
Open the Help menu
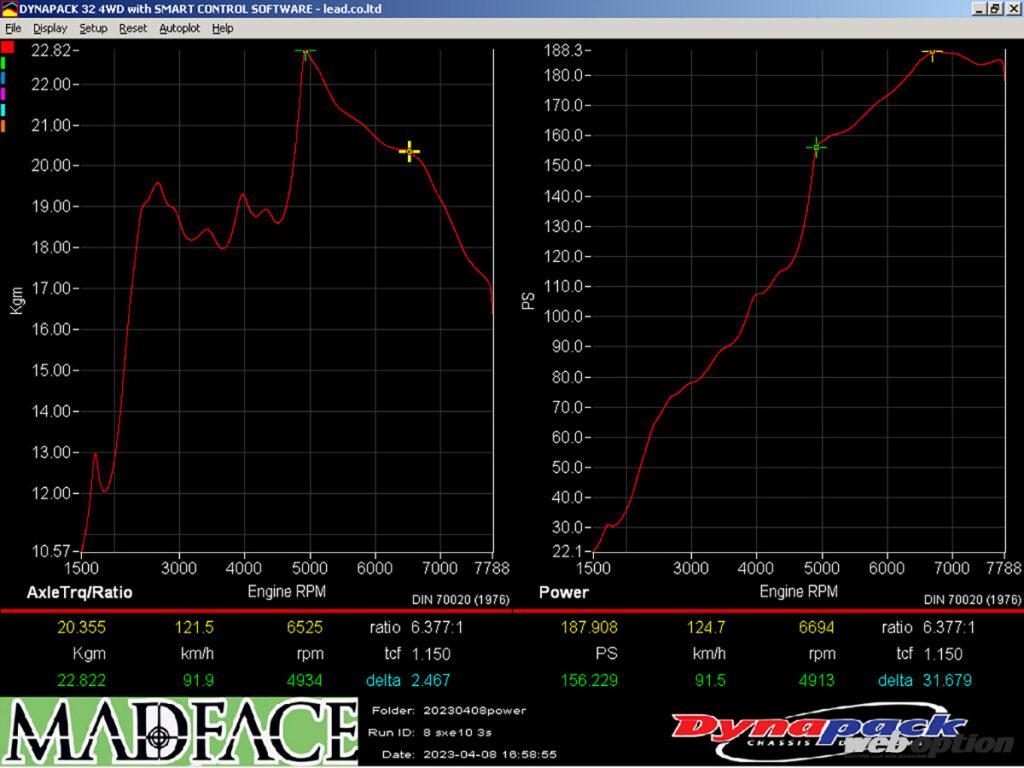pos(222,28)
